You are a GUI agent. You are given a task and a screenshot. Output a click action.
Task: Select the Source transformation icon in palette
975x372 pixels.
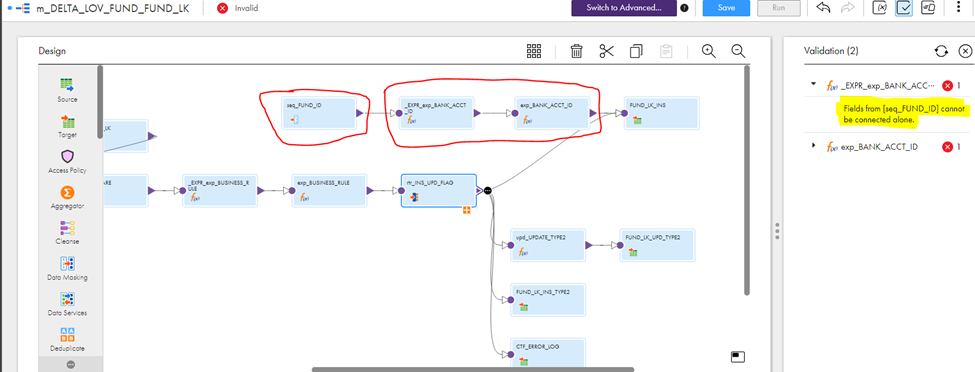67,86
